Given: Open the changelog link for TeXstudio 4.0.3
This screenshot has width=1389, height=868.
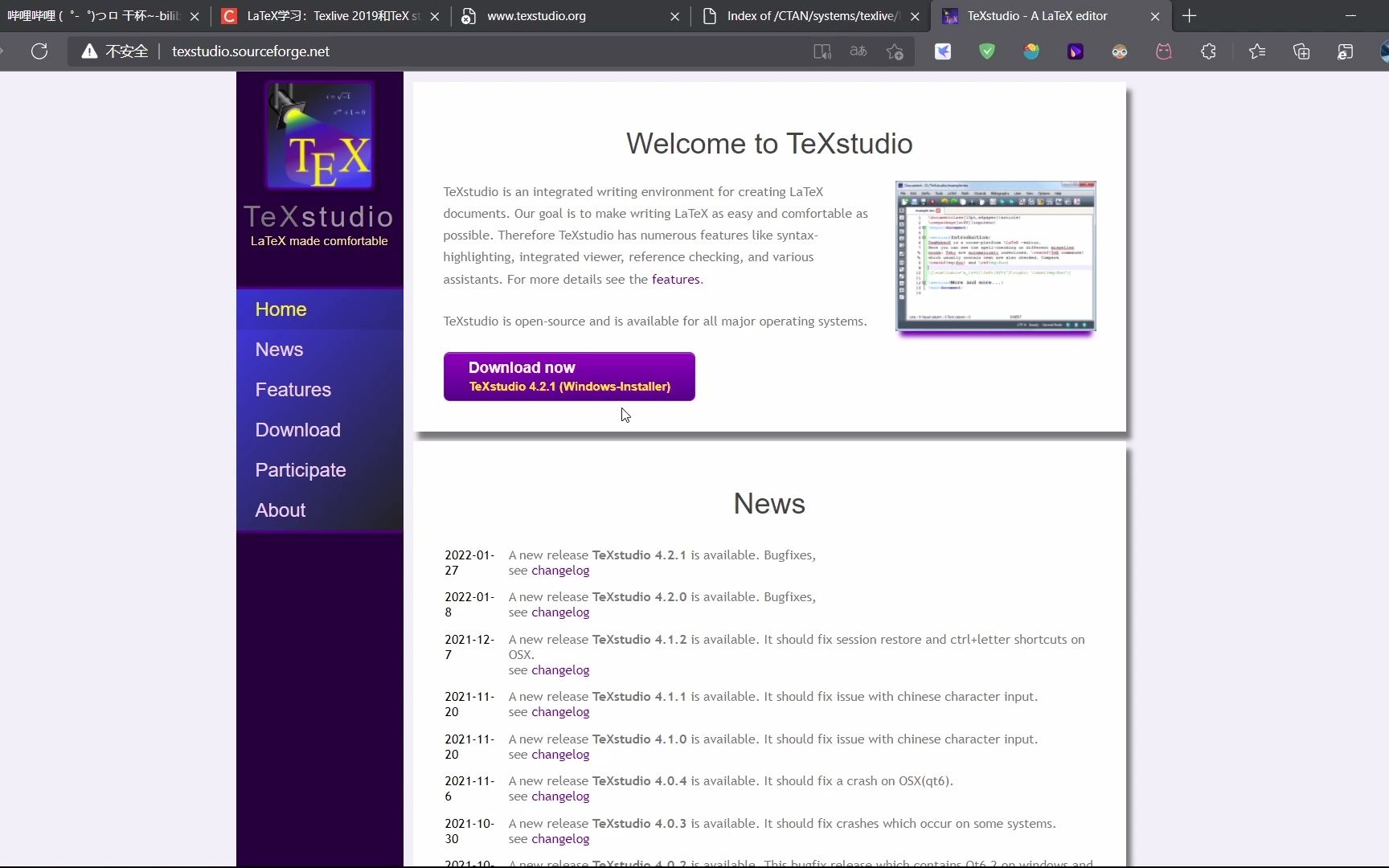Looking at the screenshot, I should pyautogui.click(x=560, y=839).
